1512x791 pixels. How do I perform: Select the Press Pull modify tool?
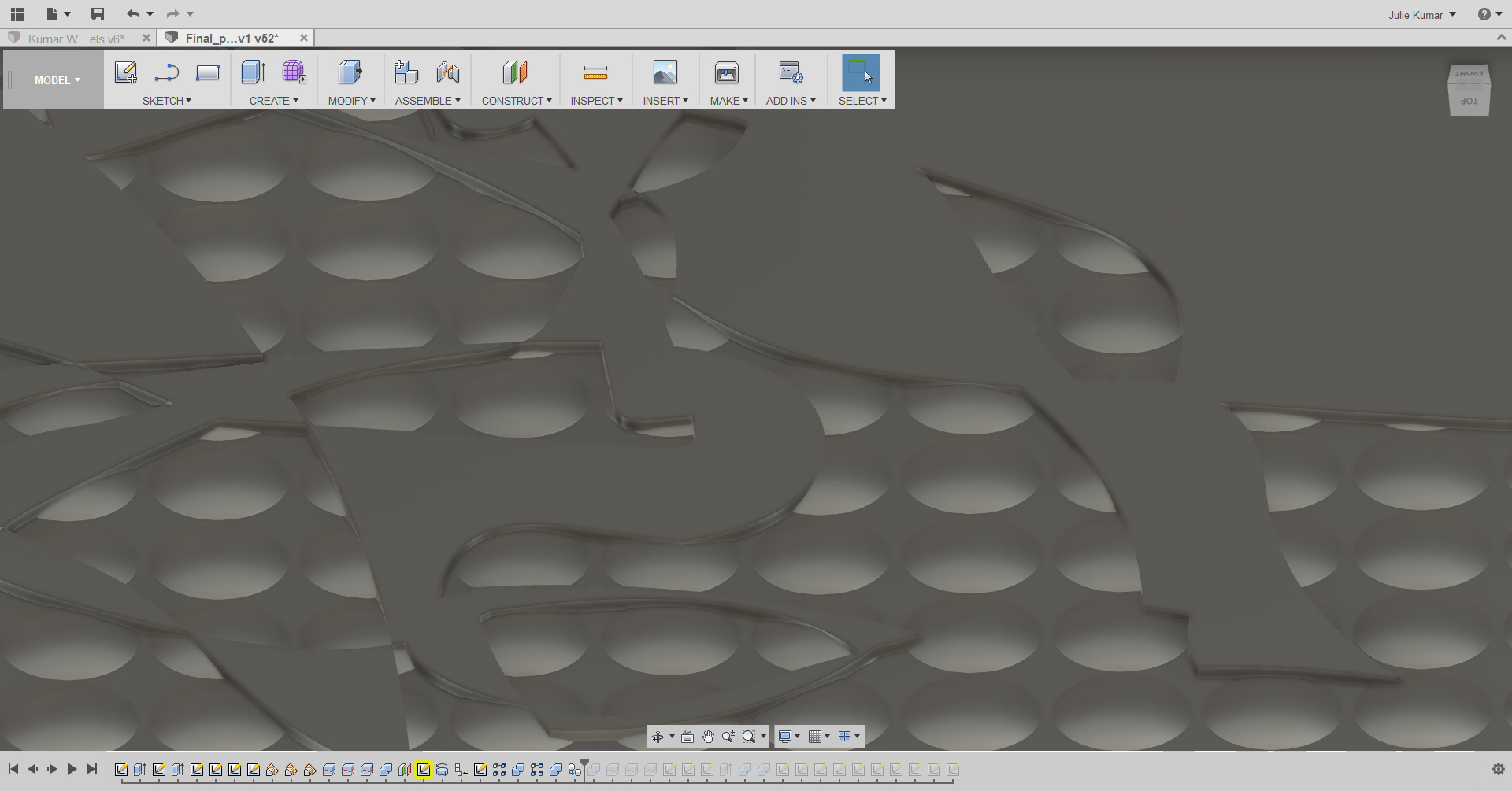(x=350, y=72)
